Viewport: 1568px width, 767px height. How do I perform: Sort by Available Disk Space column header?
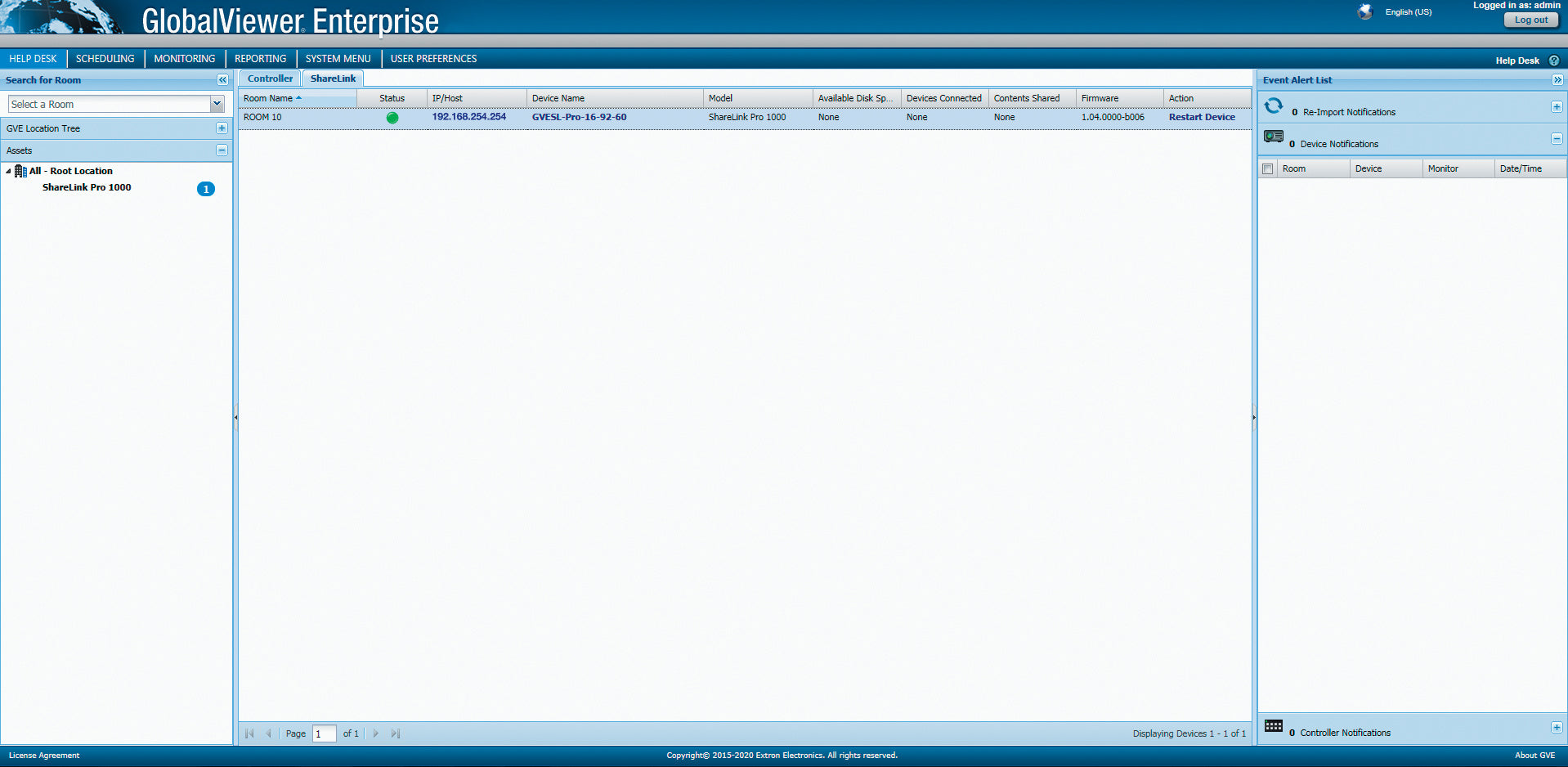[x=857, y=98]
